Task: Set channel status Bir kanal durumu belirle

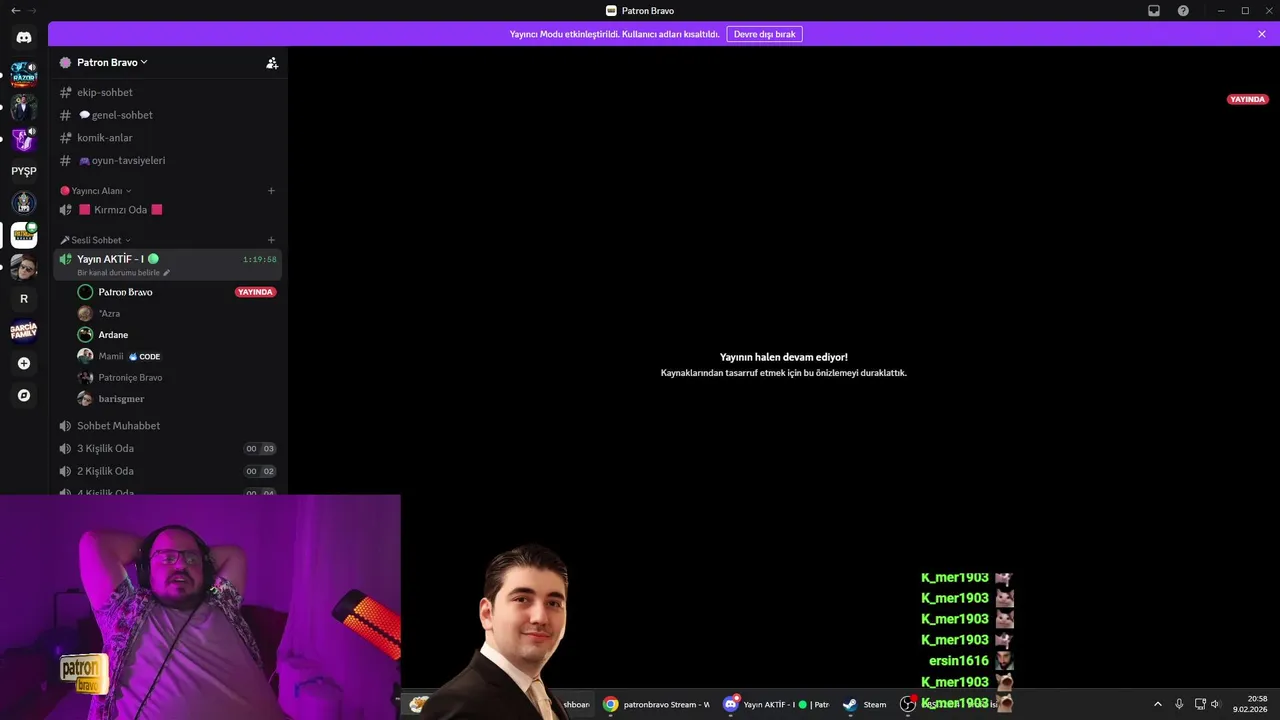Action: (x=124, y=273)
